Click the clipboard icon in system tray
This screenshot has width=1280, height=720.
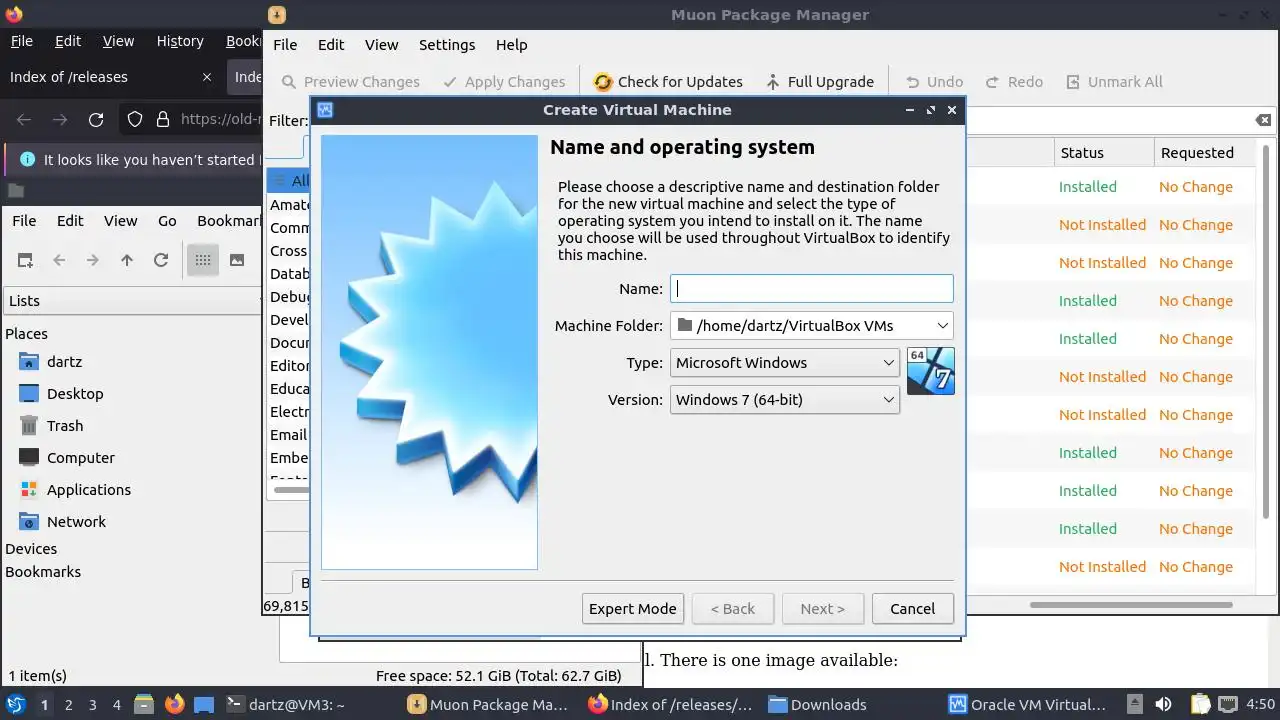pos(1201,705)
